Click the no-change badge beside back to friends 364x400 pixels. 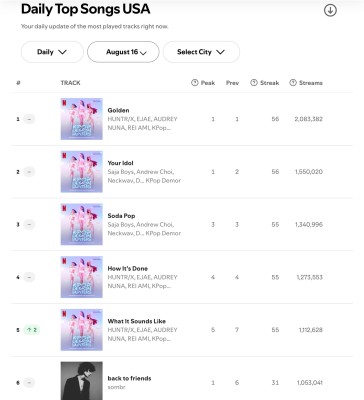tap(29, 382)
